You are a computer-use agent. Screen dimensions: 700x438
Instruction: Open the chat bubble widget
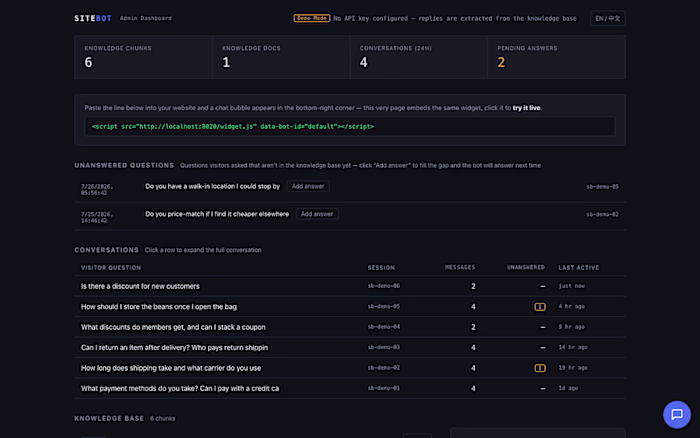click(x=676, y=414)
